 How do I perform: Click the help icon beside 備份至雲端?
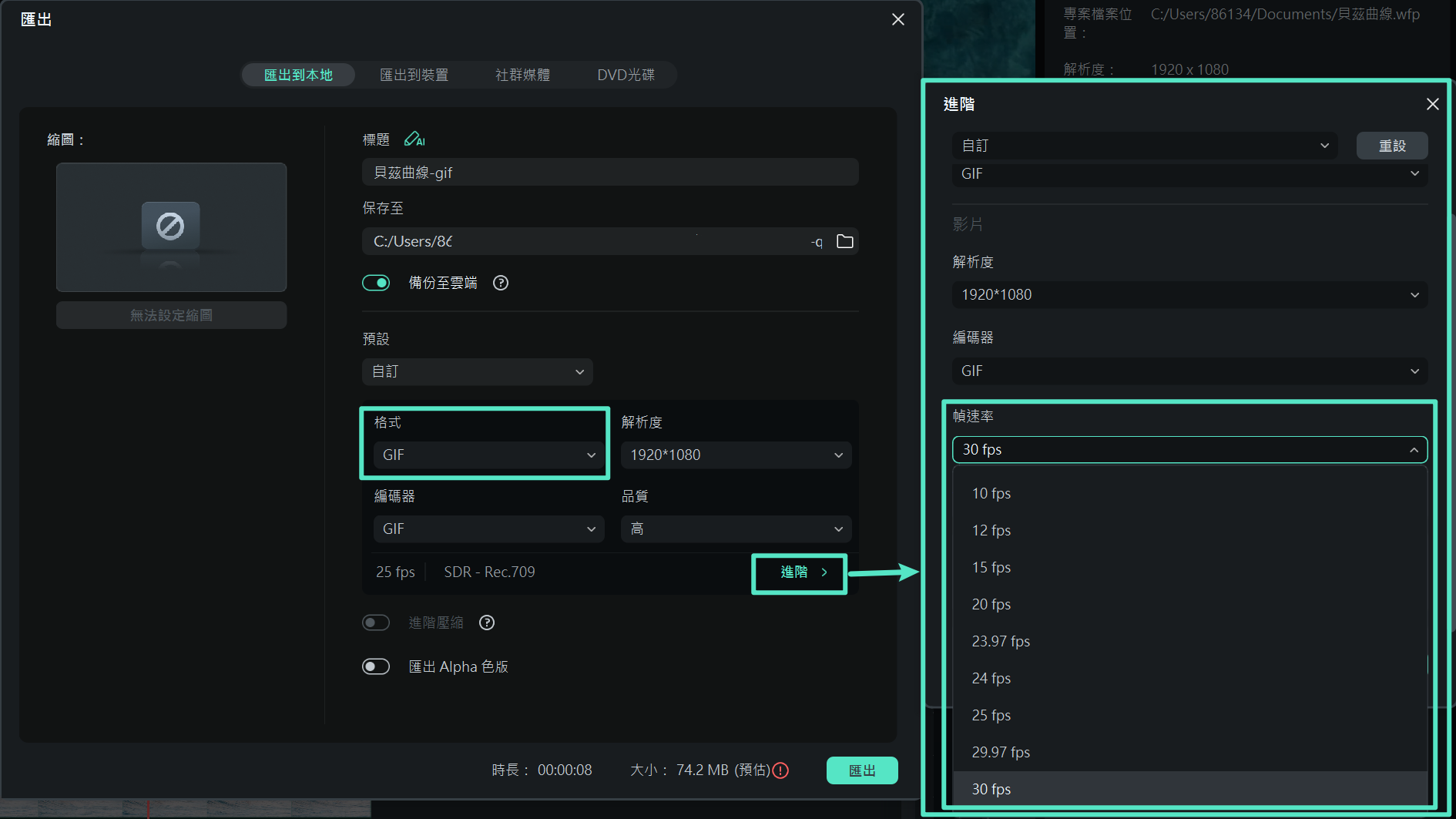(x=501, y=283)
